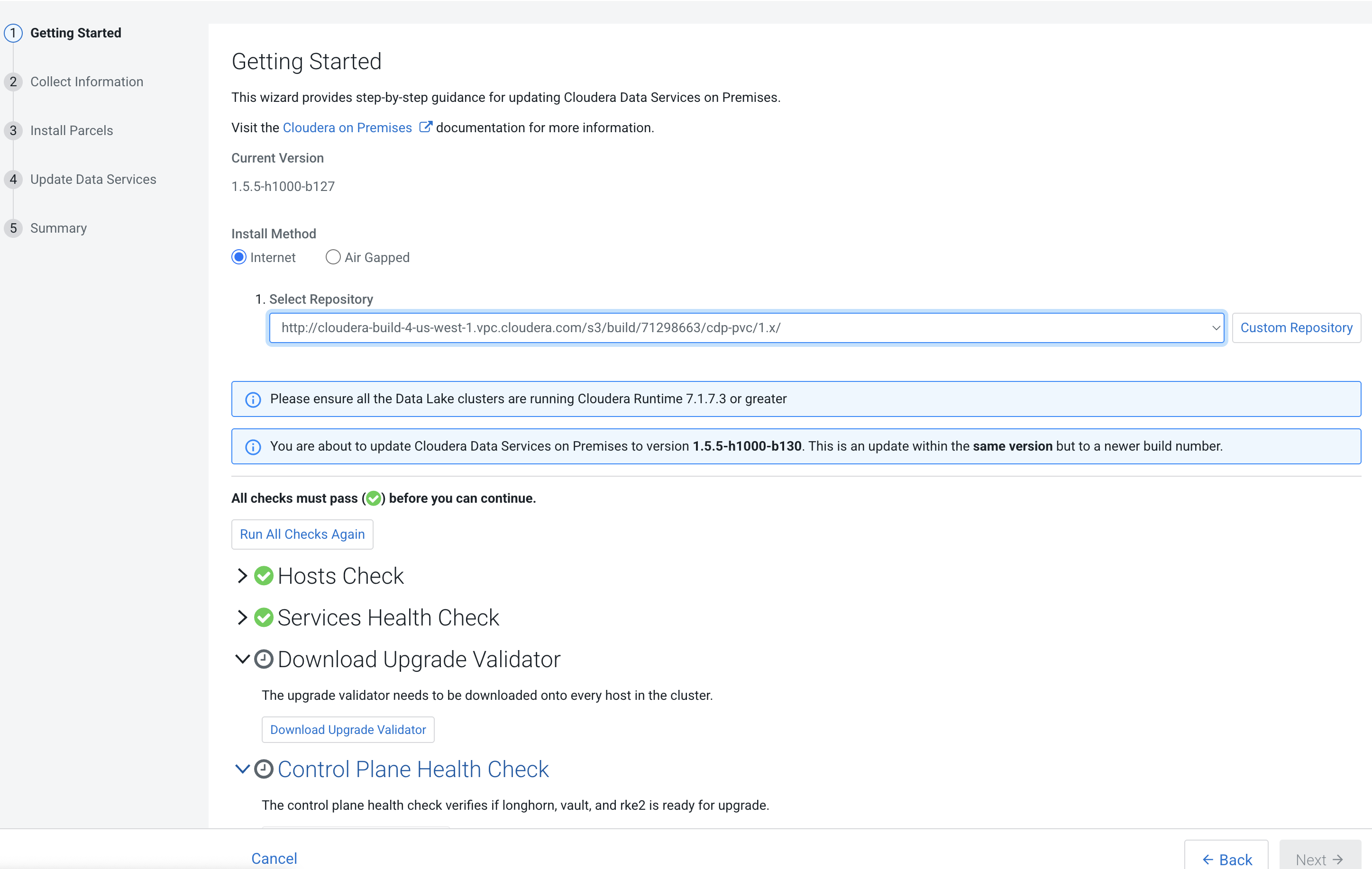Click the clock icon next to Download Upgrade Validator

[263, 659]
